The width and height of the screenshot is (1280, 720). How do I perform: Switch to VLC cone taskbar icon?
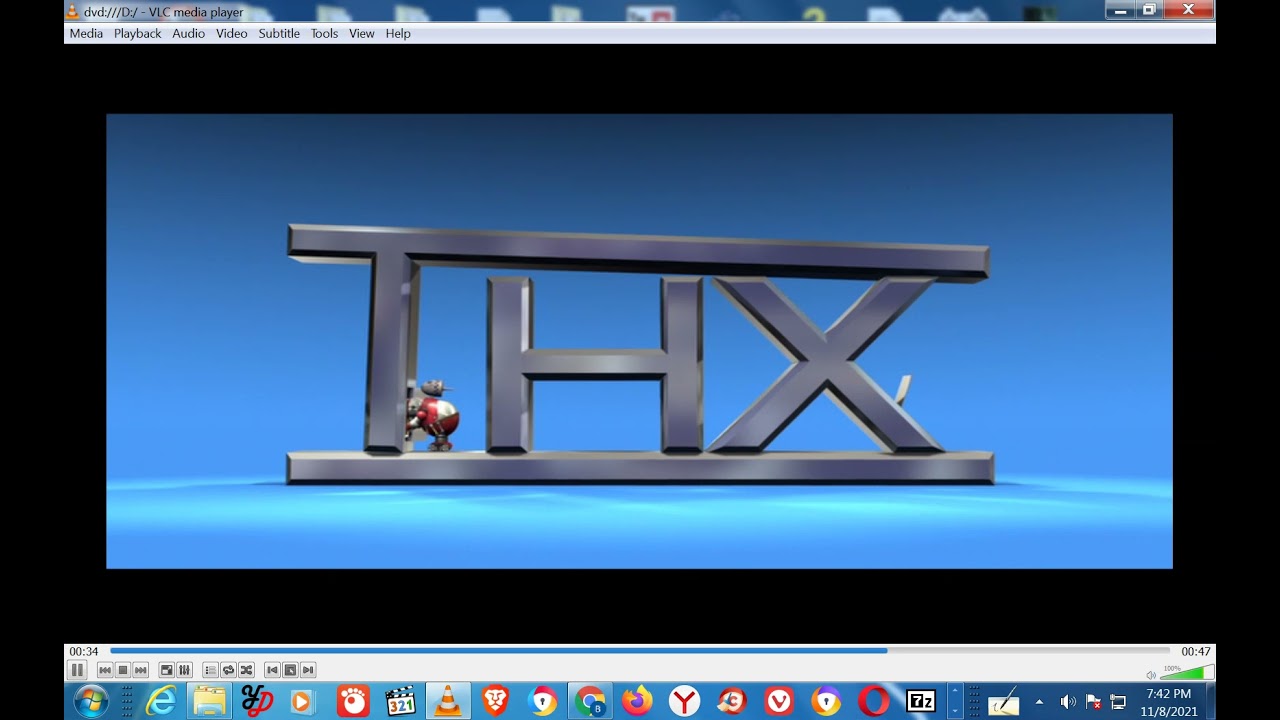pos(448,701)
